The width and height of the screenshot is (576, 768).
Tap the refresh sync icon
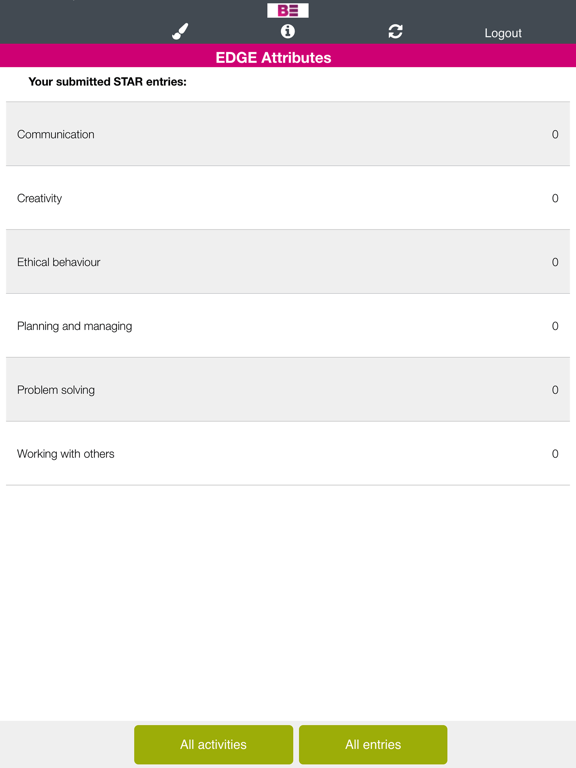(x=395, y=31)
